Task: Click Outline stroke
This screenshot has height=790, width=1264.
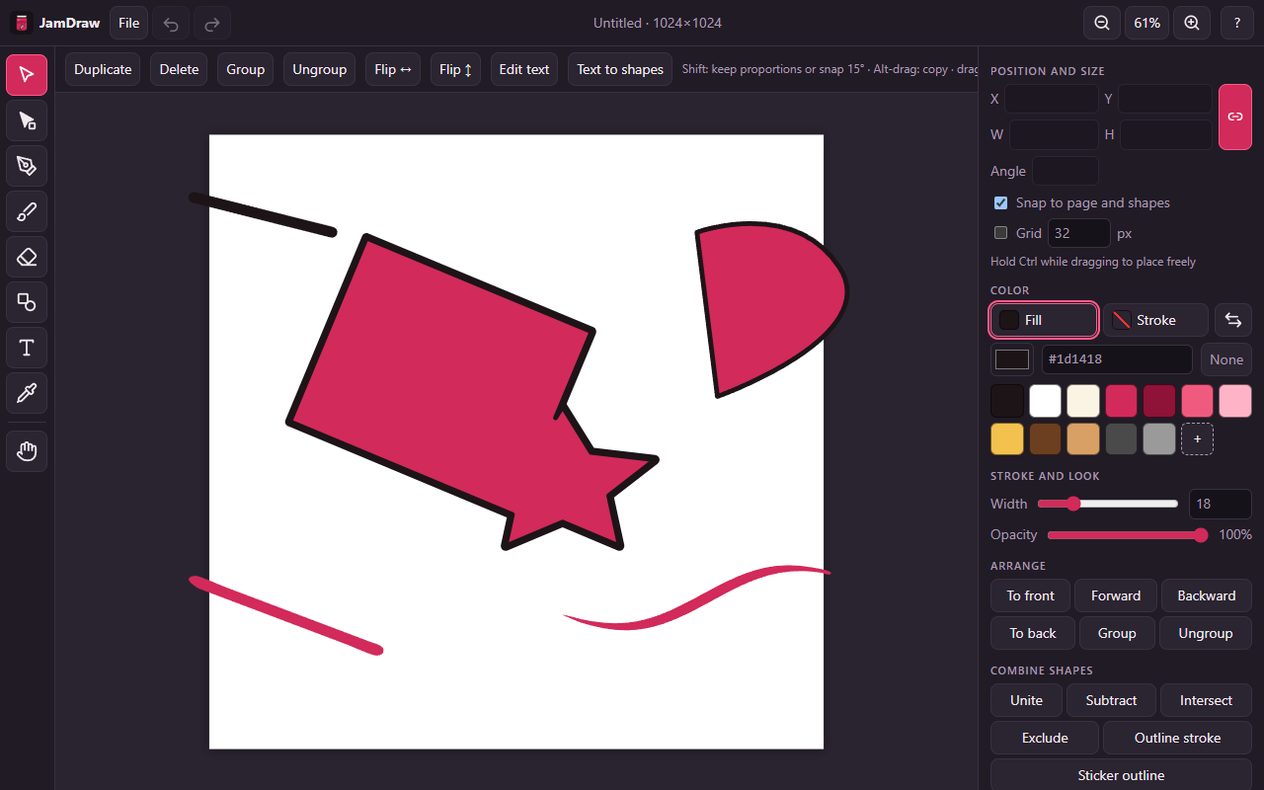Action: (1178, 738)
